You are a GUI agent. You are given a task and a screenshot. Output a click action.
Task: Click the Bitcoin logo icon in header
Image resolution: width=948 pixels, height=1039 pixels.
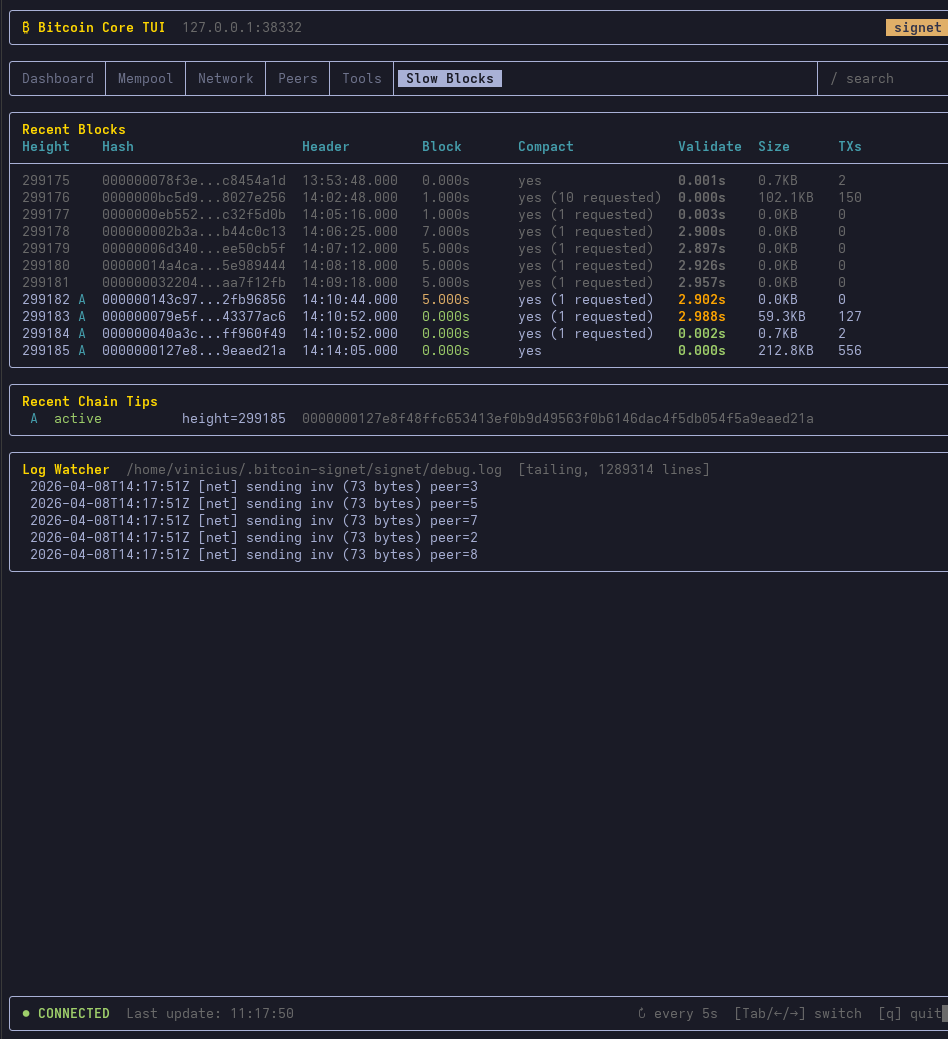pyautogui.click(x=26, y=28)
